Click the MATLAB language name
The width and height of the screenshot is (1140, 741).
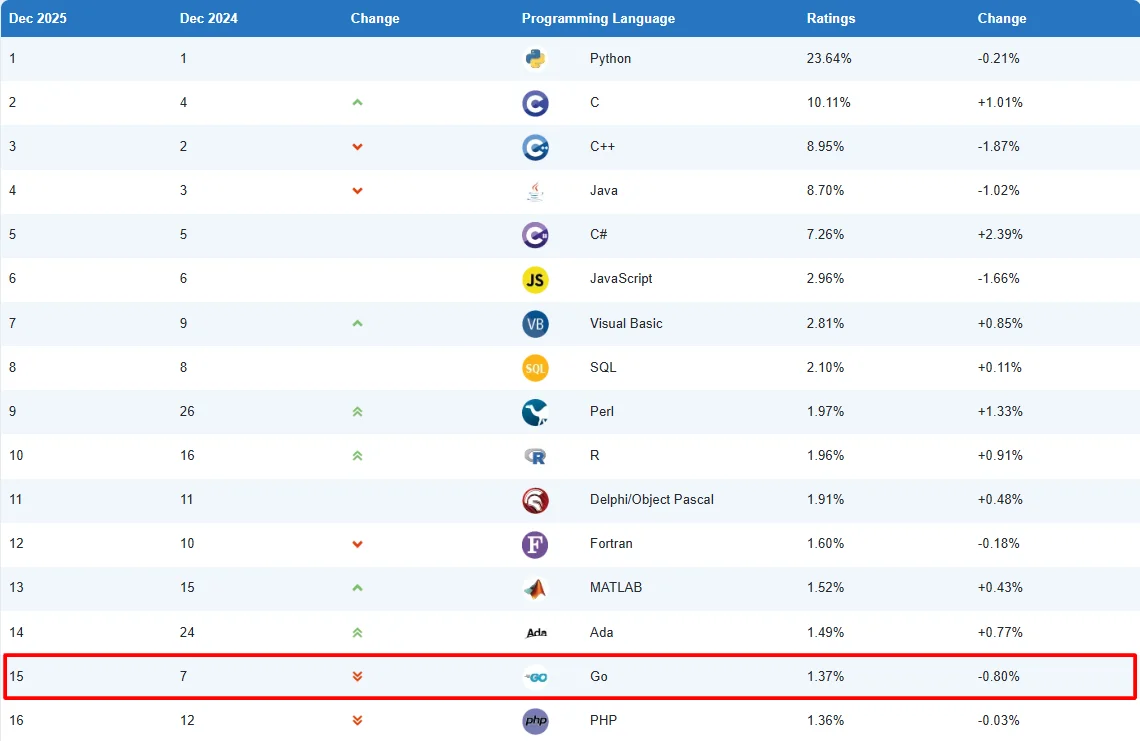click(616, 587)
